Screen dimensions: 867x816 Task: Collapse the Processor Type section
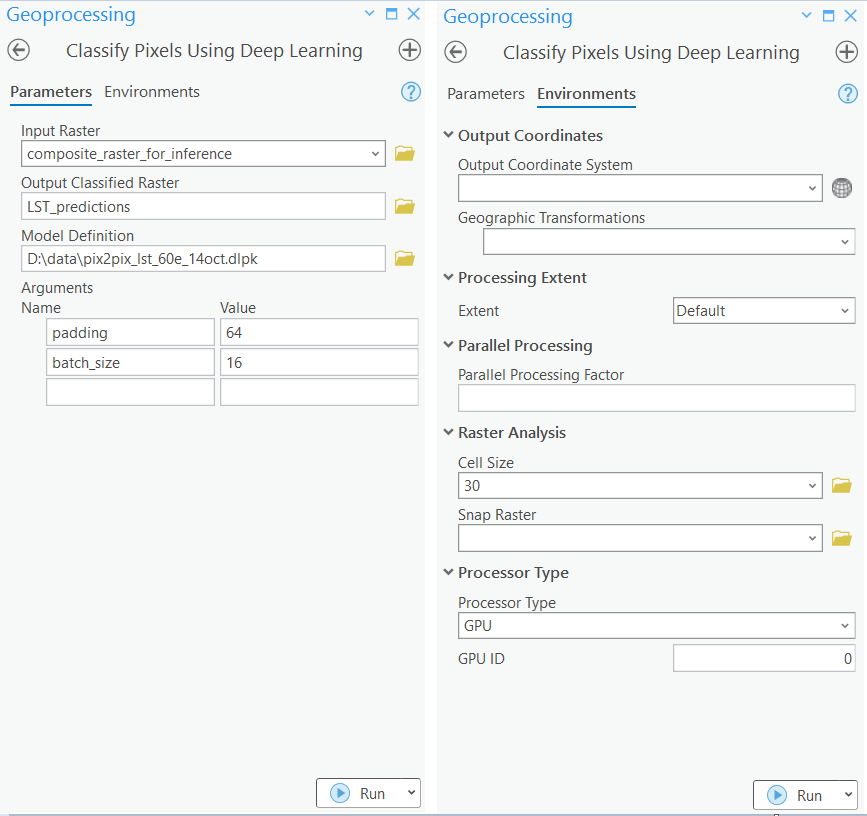(448, 573)
